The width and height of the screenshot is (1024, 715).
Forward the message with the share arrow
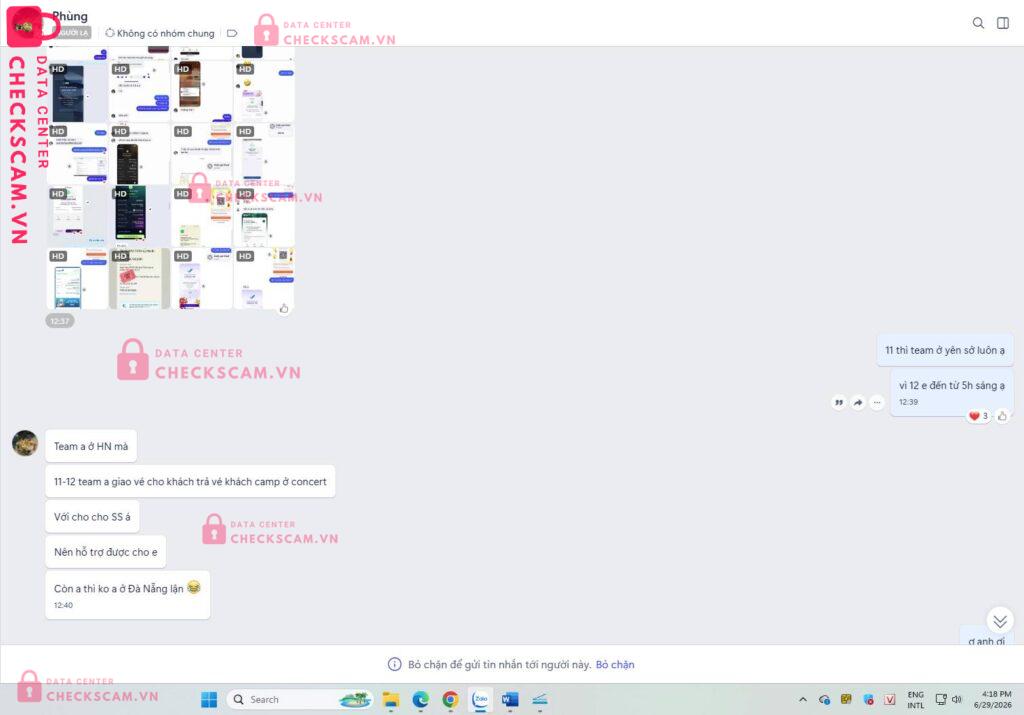[x=857, y=402]
